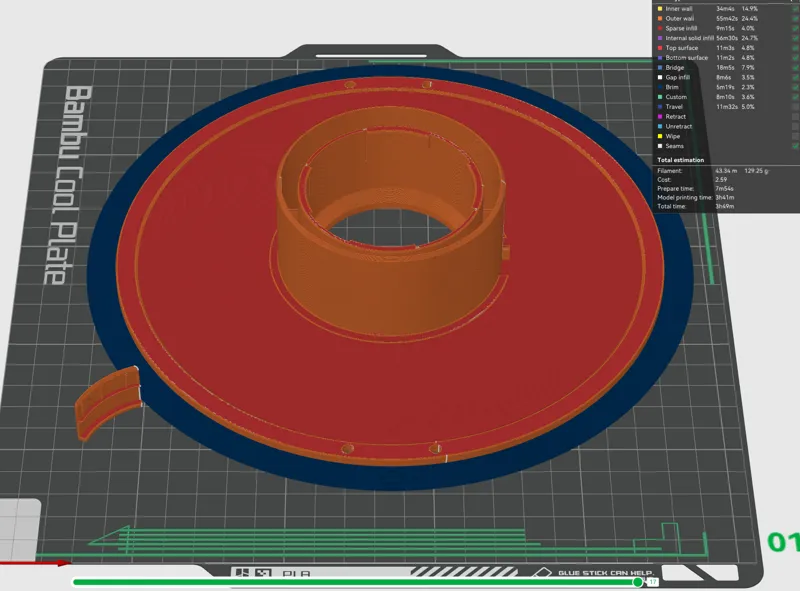Show Unretract points via checkbox
Image resolution: width=800 pixels, height=591 pixels.
(796, 127)
